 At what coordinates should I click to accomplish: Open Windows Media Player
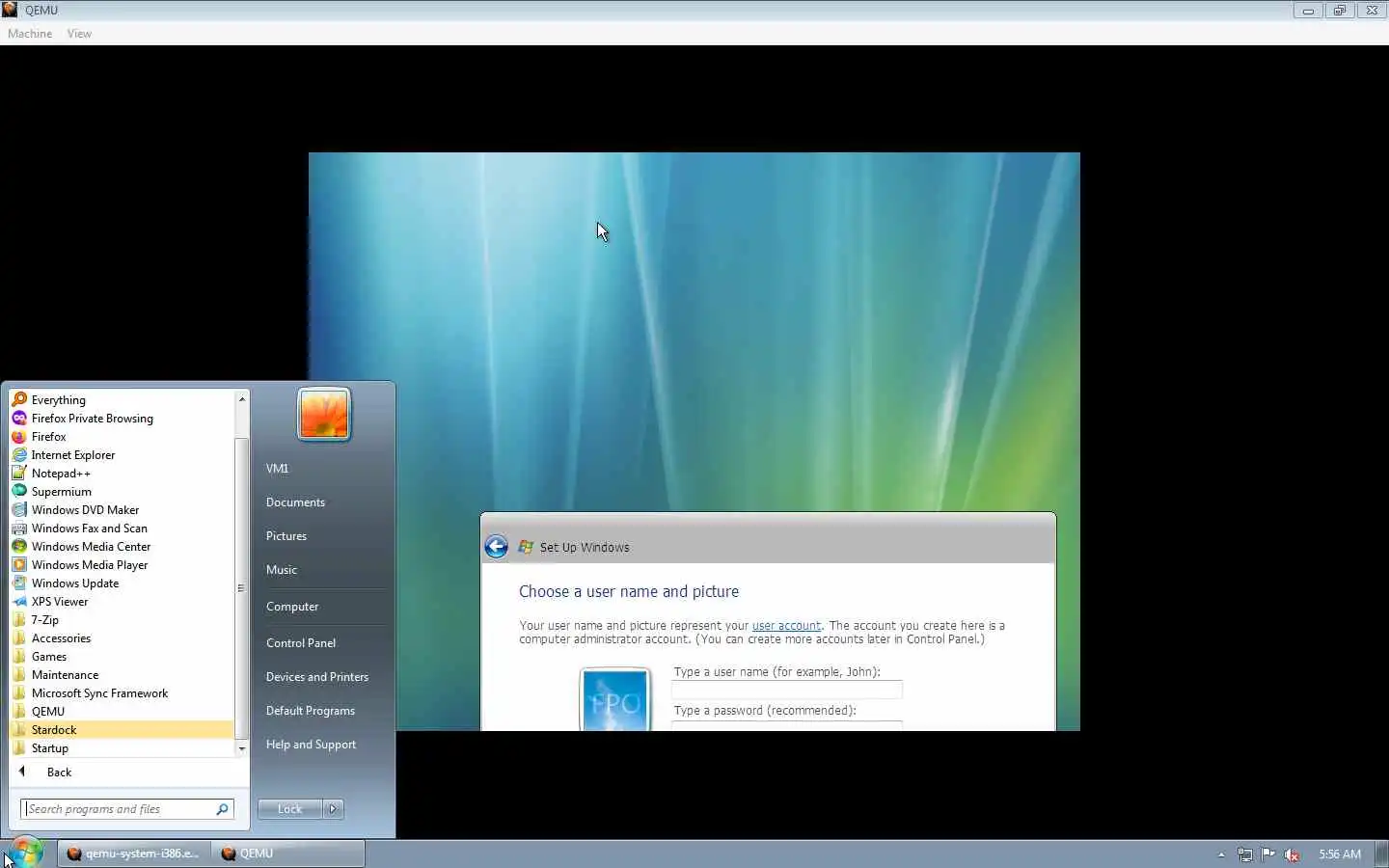coord(121,565)
